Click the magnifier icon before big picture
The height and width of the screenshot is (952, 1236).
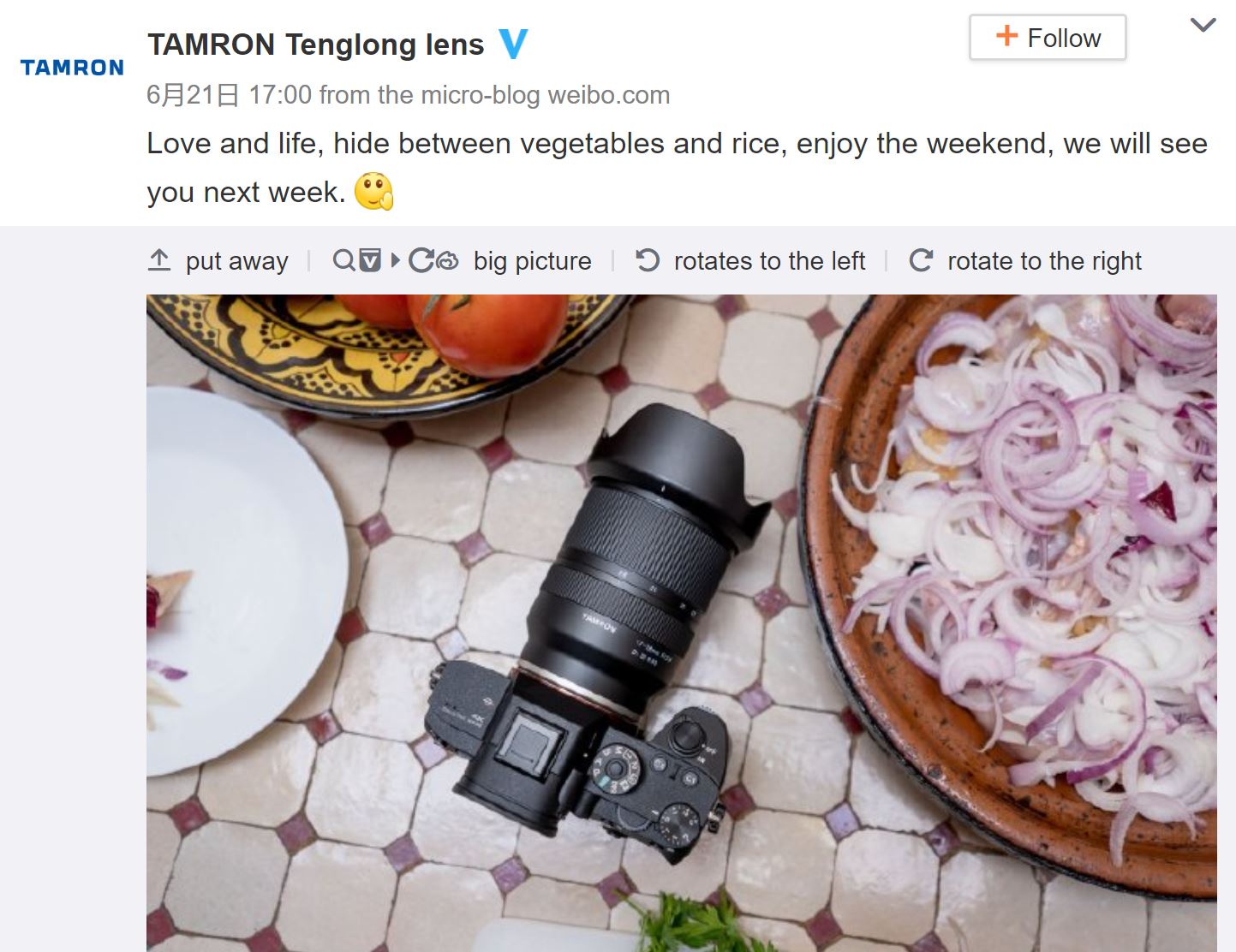[x=343, y=260]
